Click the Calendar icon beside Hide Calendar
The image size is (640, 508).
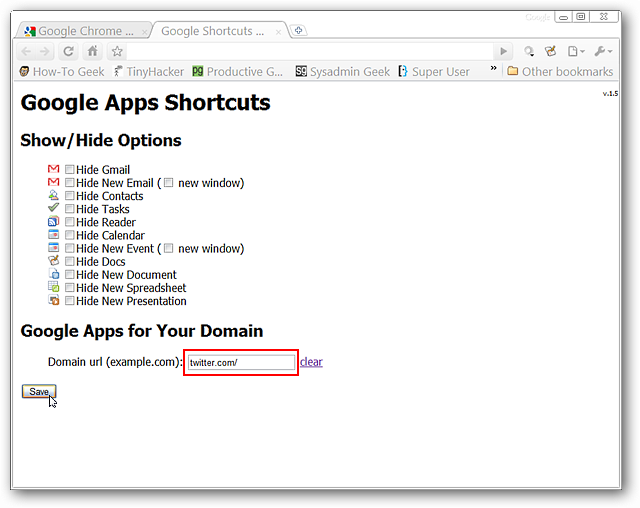(x=53, y=235)
